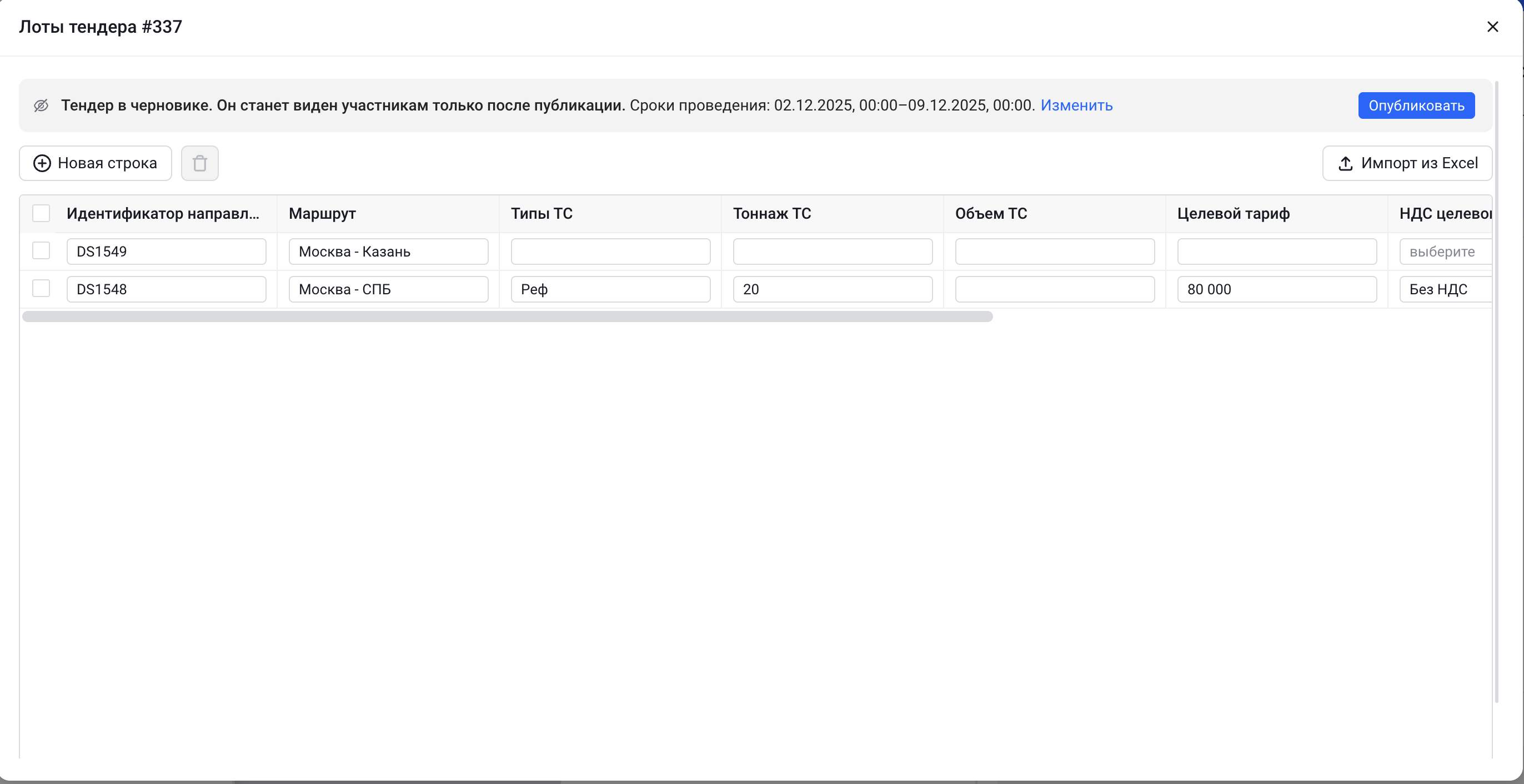1524x784 pixels.
Task: Click the Маршрут column header
Action: coord(323,213)
